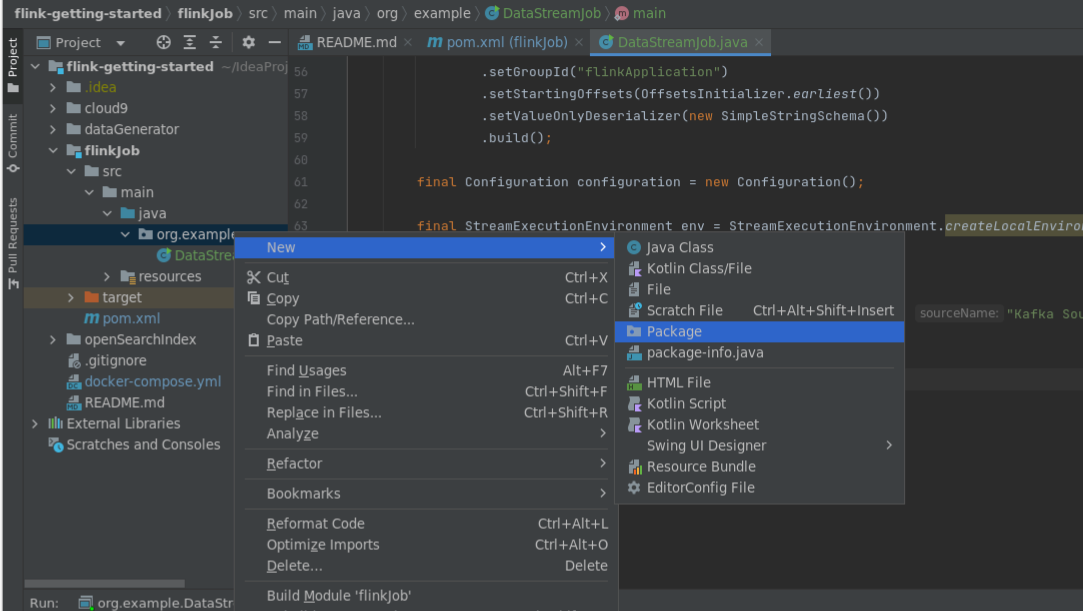Collapse the src folder node
This screenshot has height=611, width=1083.
pyautogui.click(x=71, y=171)
